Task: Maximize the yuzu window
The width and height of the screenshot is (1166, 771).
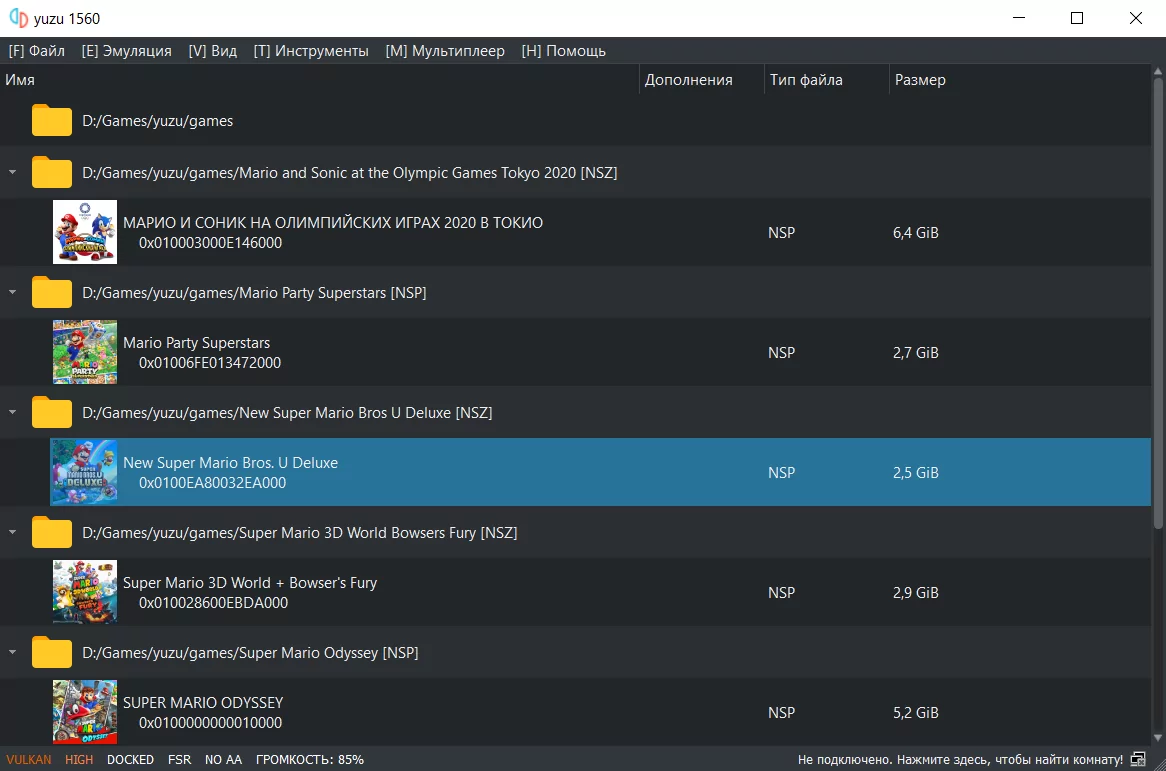Action: (x=1077, y=18)
